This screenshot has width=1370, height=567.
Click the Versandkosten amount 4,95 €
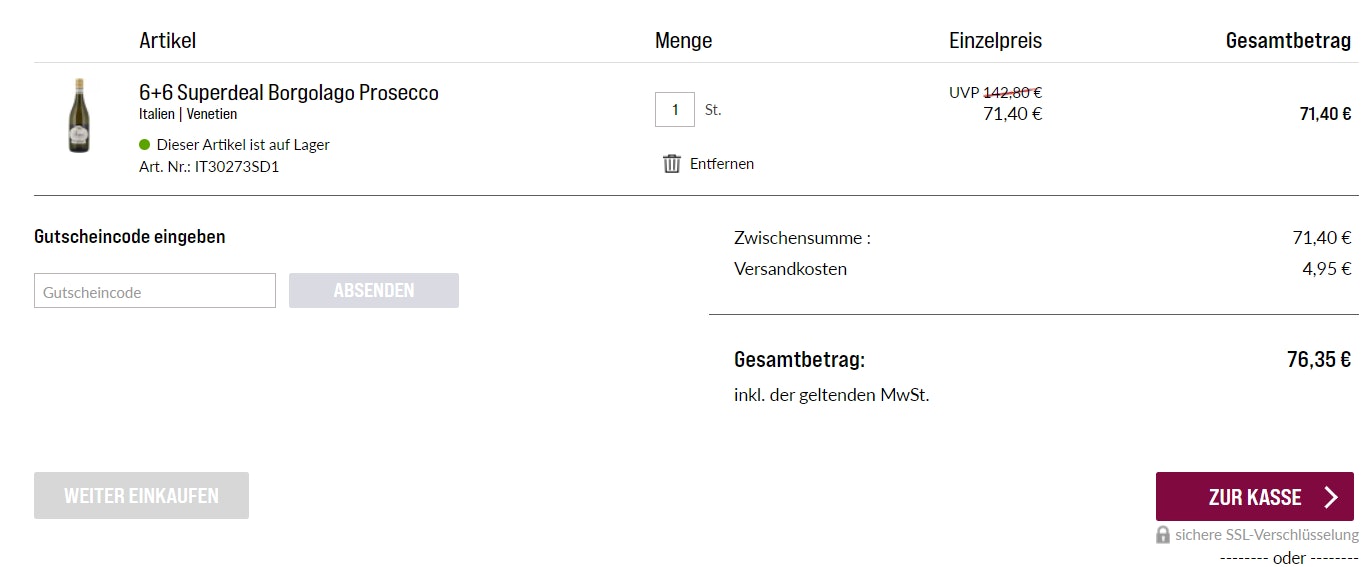click(1326, 268)
